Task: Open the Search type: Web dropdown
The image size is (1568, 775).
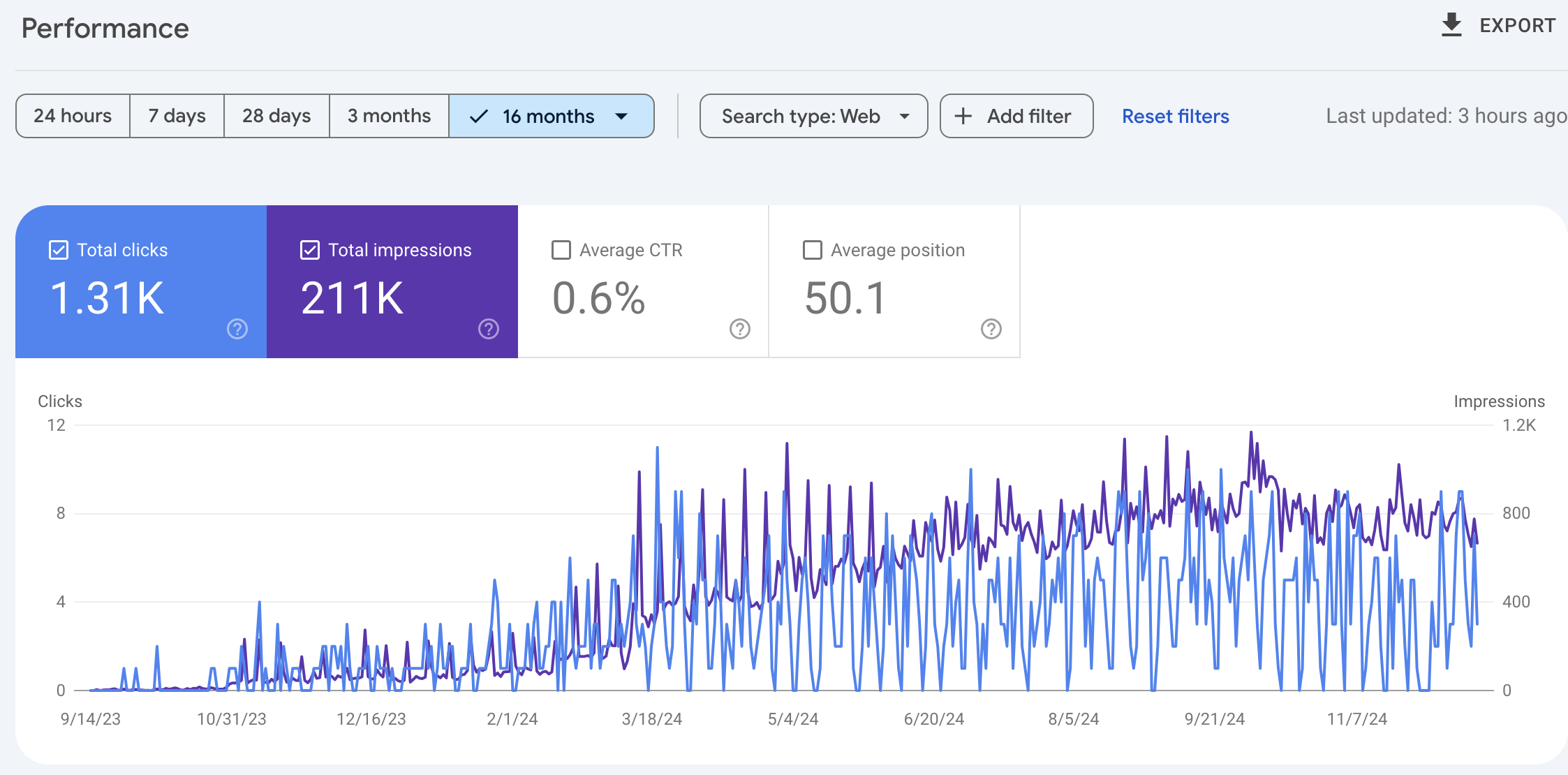Action: tap(813, 116)
